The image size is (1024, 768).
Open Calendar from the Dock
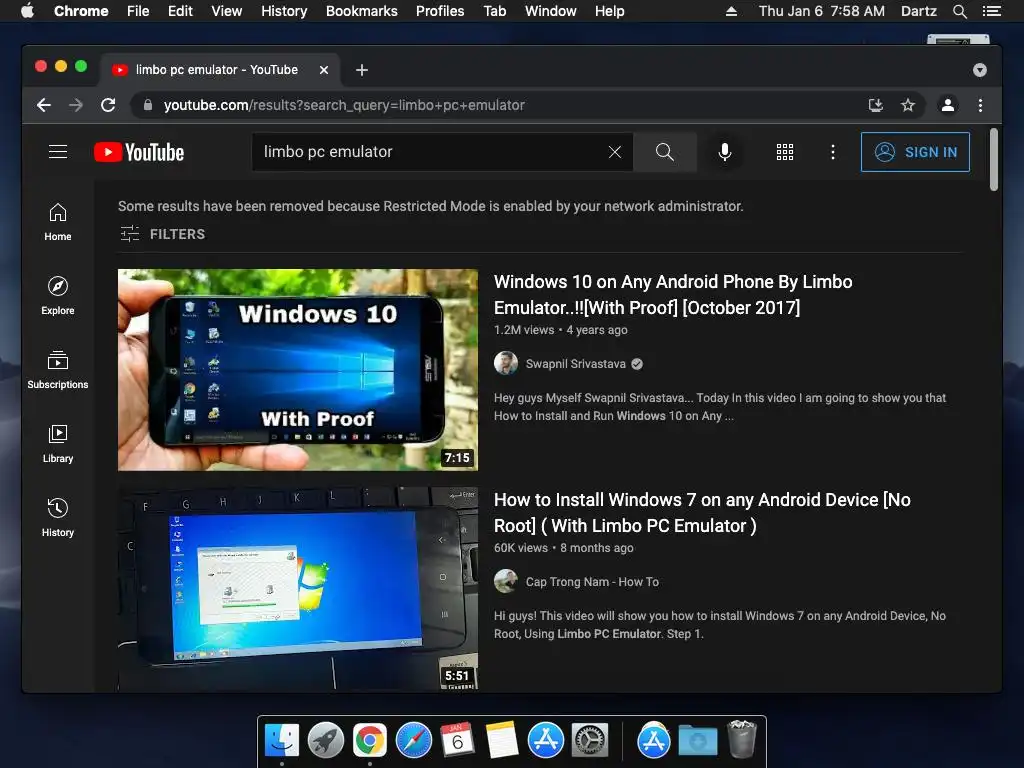457,741
